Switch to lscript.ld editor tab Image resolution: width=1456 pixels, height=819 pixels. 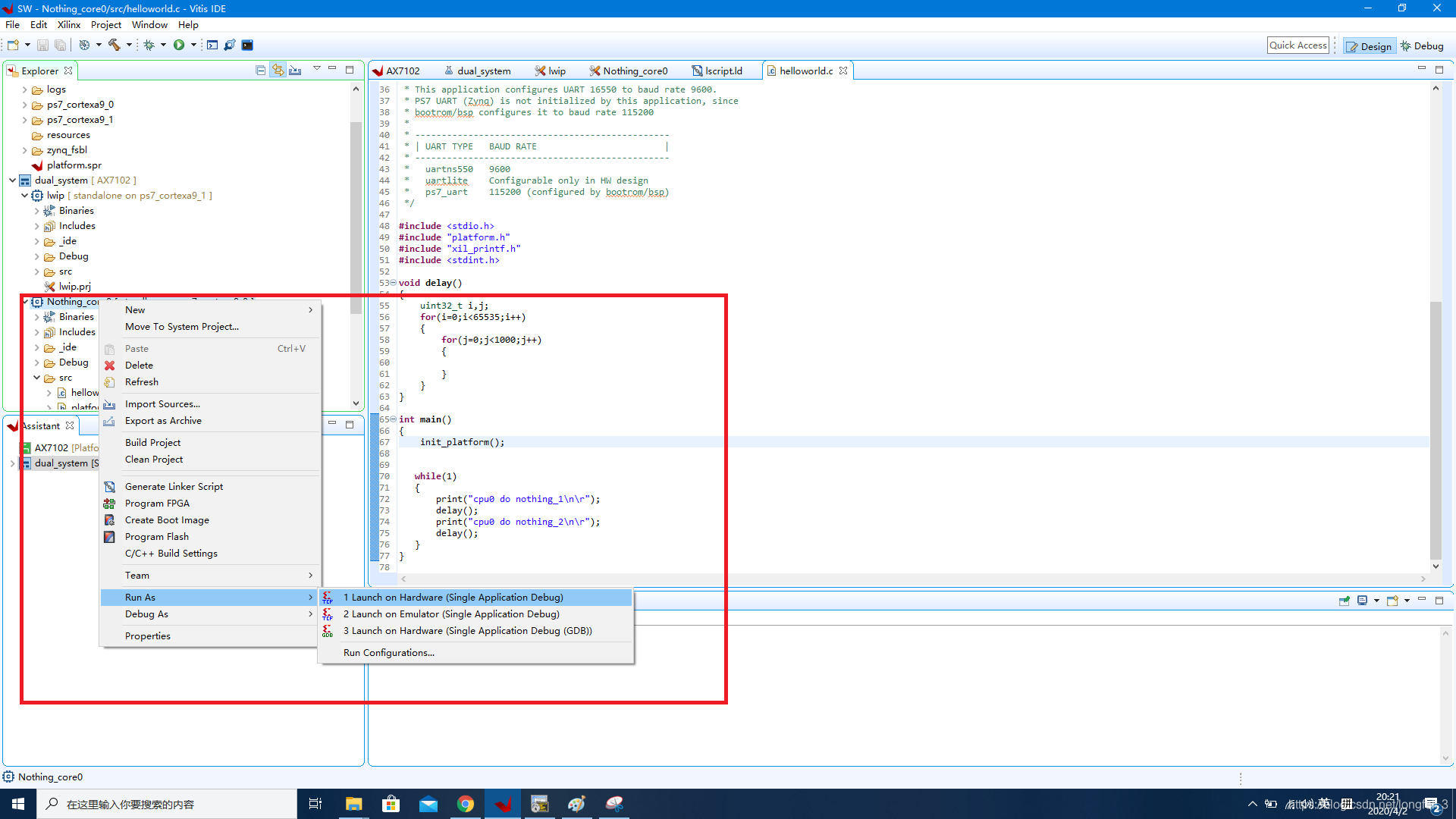tap(723, 71)
